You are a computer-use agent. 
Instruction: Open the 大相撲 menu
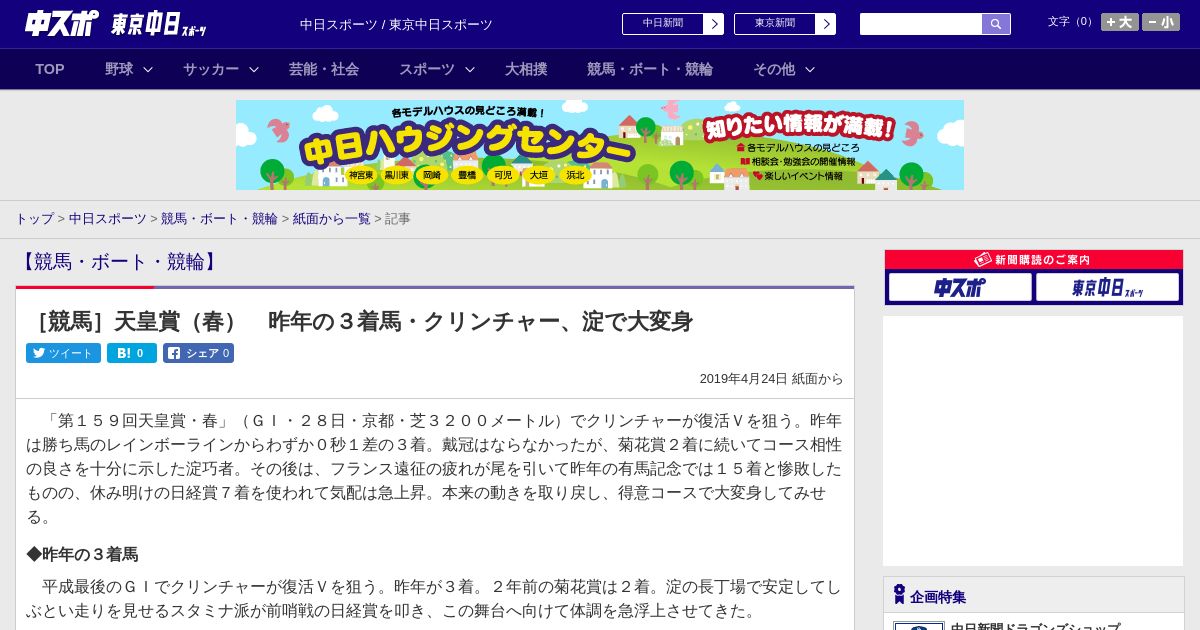point(526,69)
